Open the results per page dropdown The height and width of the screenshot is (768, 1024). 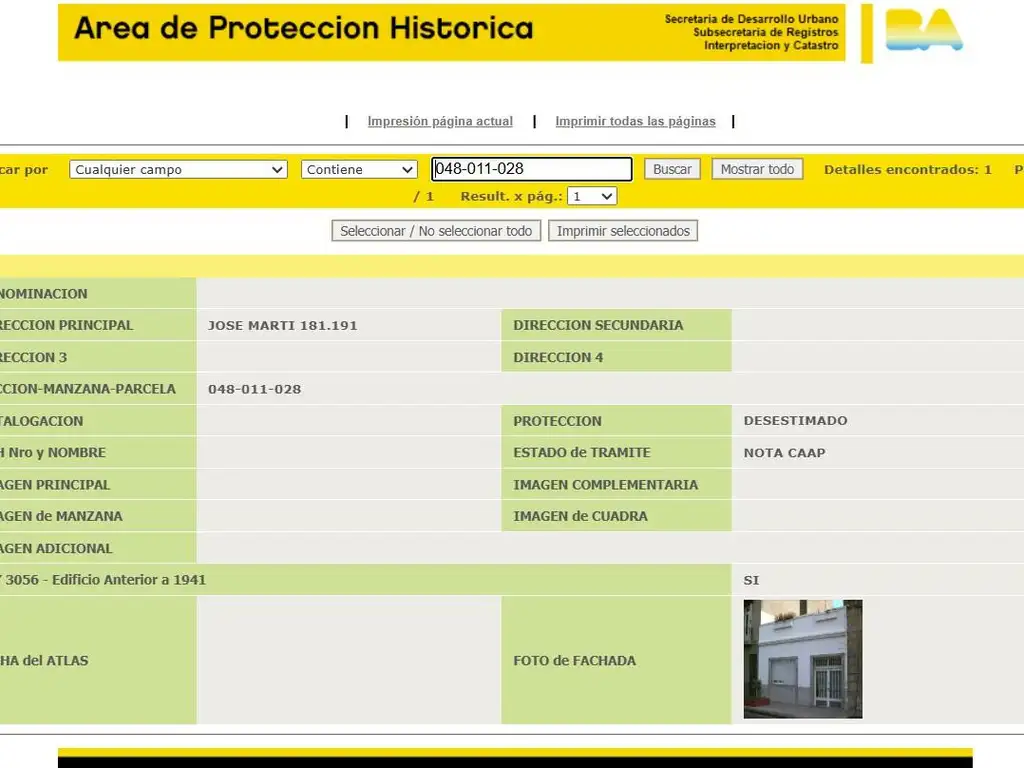pyautogui.click(x=592, y=196)
